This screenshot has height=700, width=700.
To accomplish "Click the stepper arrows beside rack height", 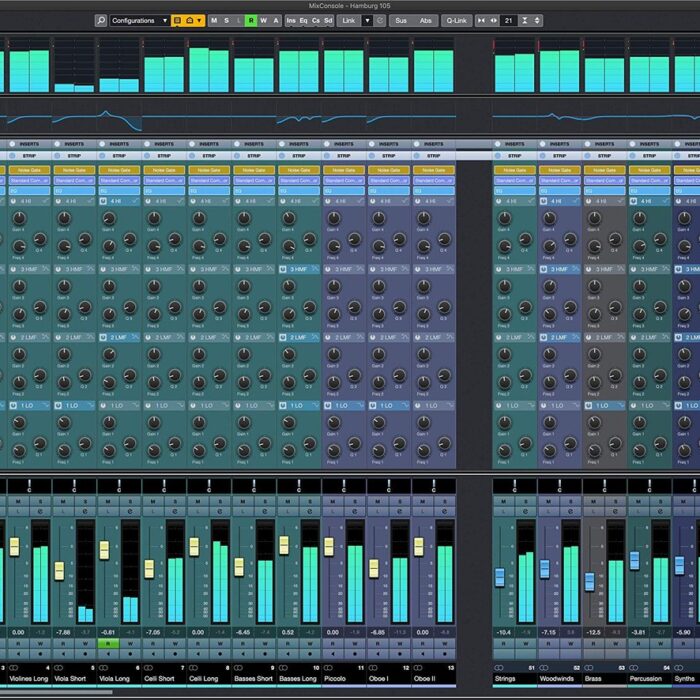I will 537,21.
